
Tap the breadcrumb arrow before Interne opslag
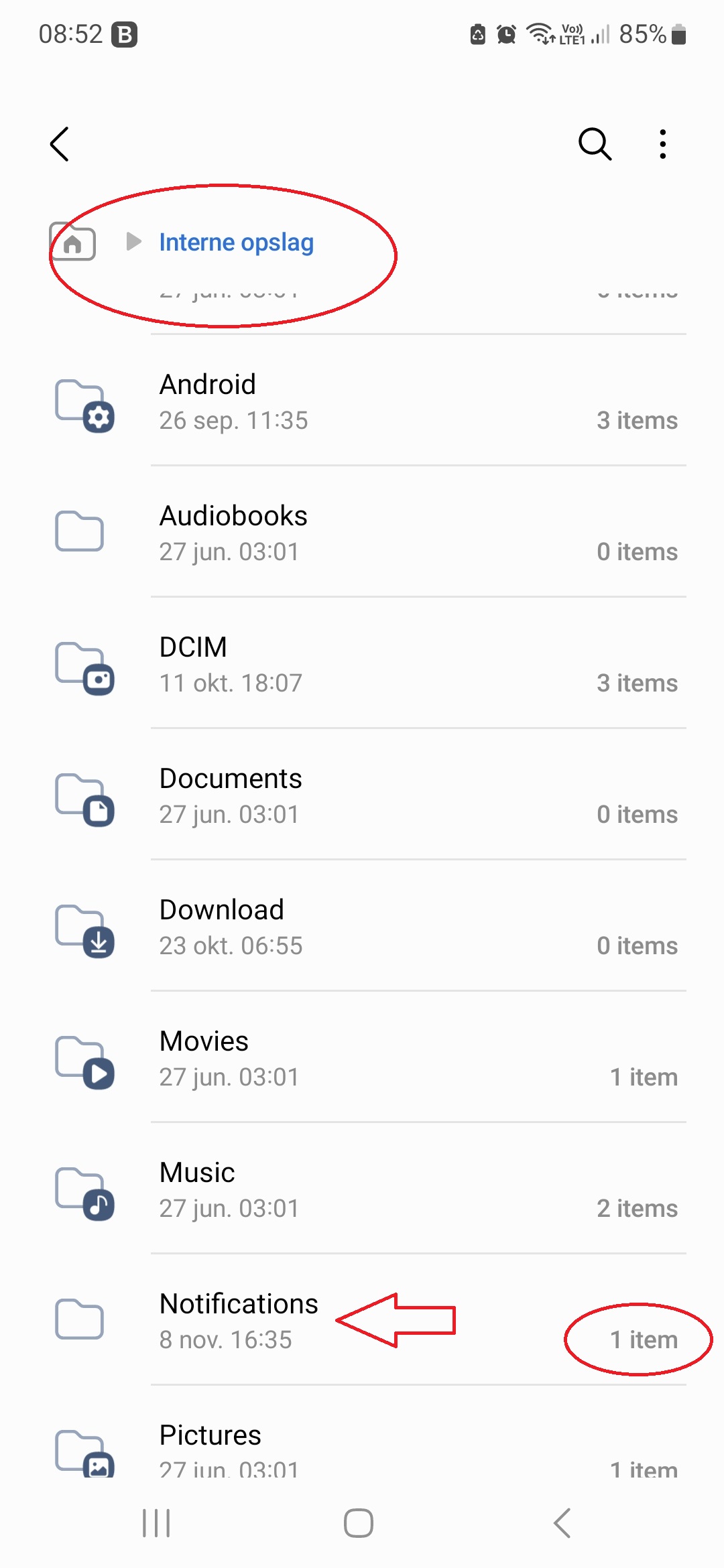(x=133, y=241)
